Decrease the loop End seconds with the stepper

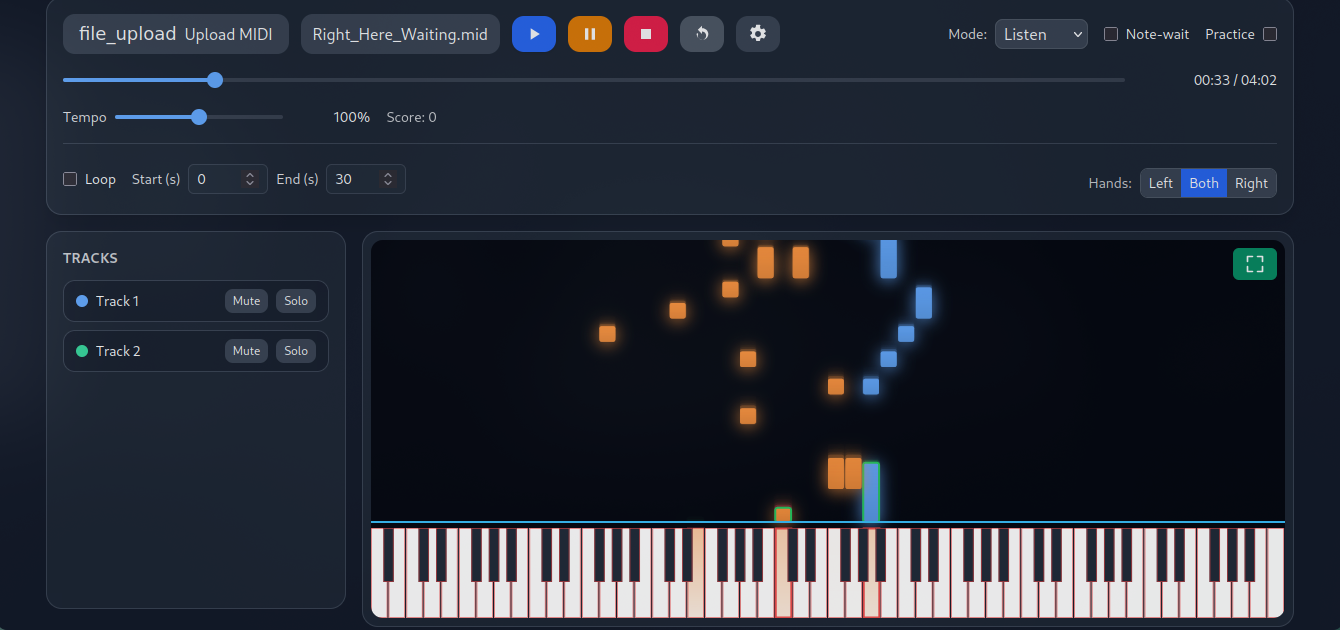(x=387, y=184)
